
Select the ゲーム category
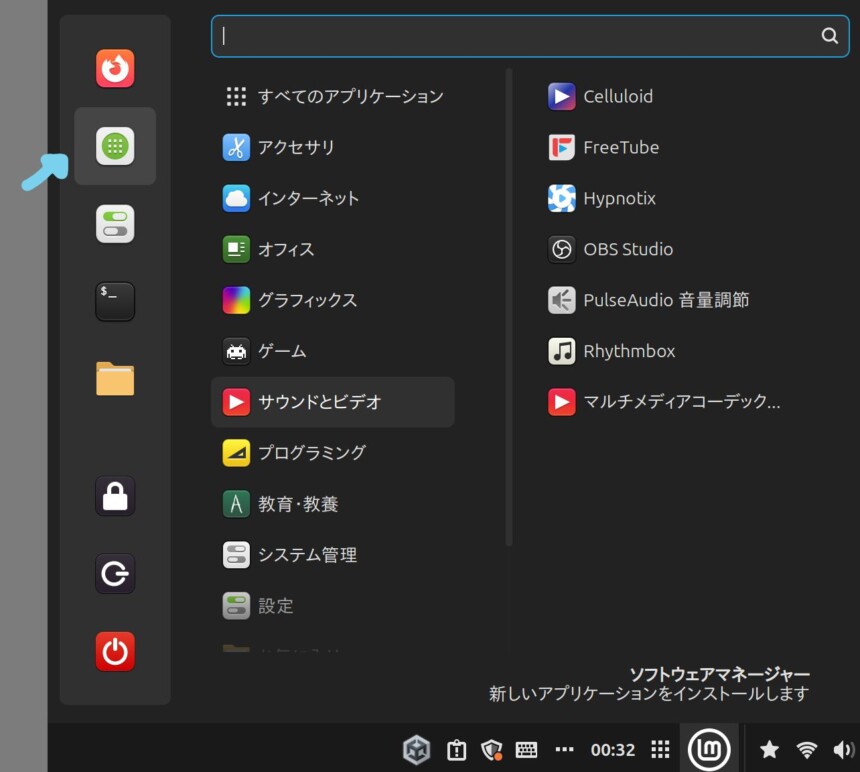333,351
